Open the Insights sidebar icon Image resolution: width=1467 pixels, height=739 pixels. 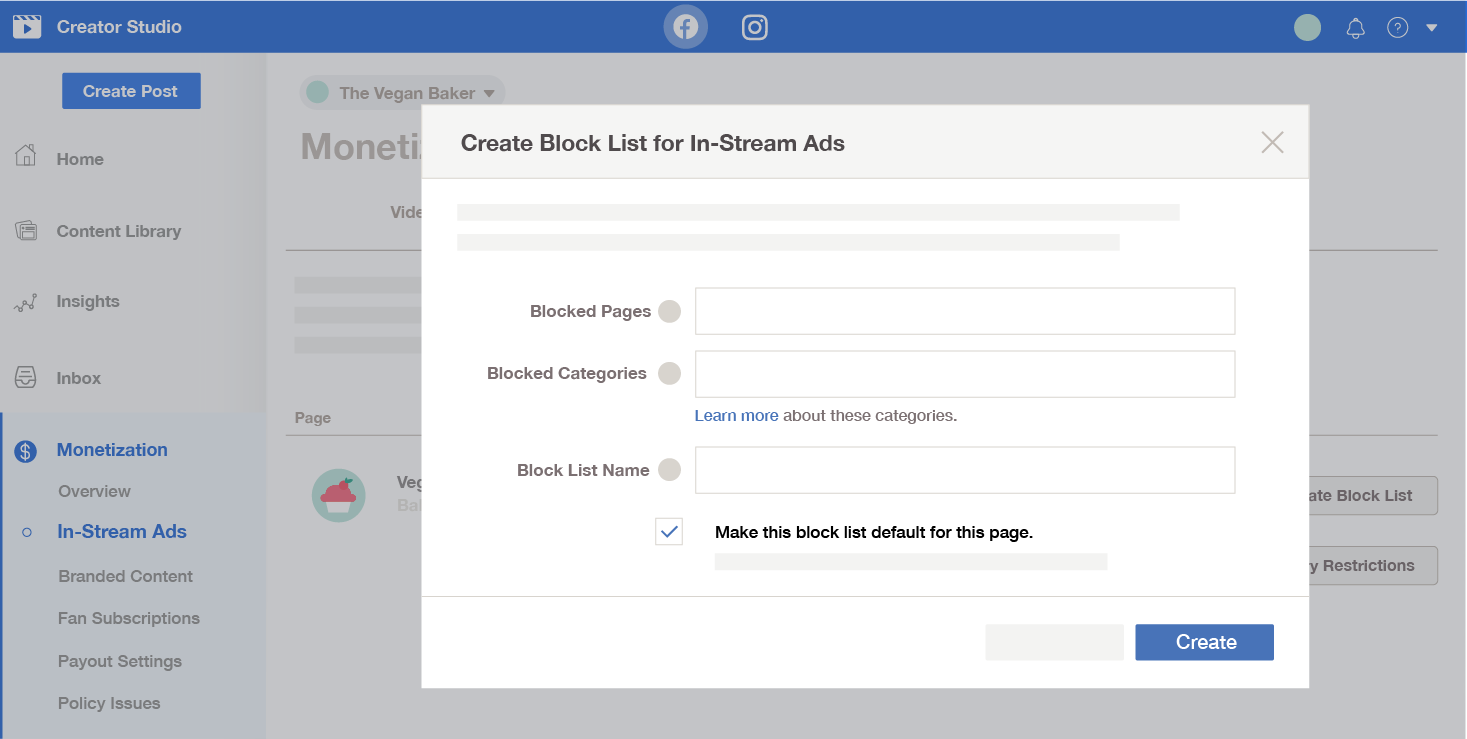click(x=26, y=300)
